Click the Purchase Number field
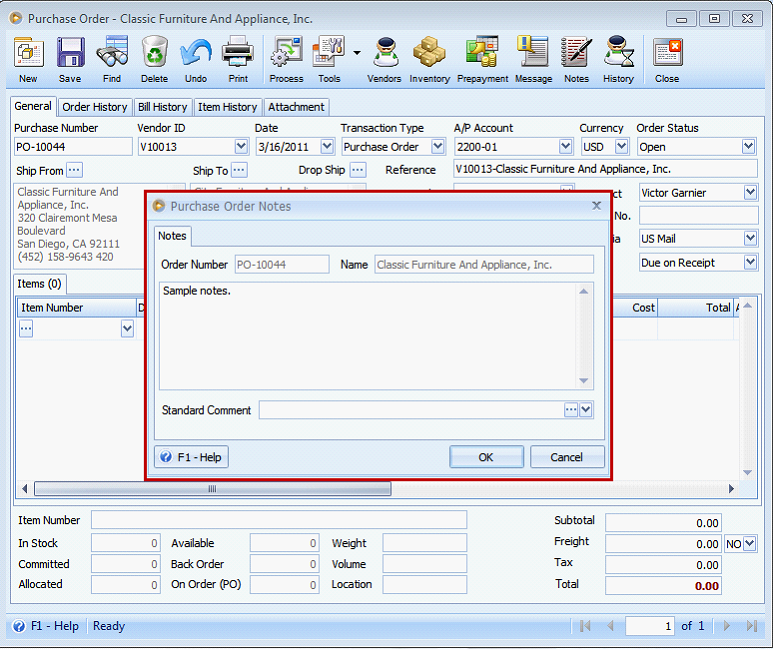The height and width of the screenshot is (650, 774). (x=73, y=147)
